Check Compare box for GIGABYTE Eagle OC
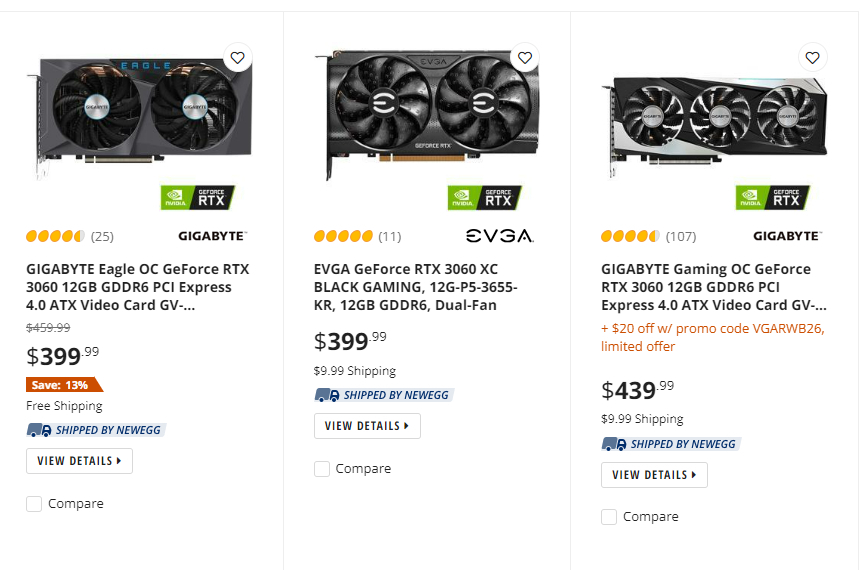Screen dimensions: 866x570 click(35, 504)
